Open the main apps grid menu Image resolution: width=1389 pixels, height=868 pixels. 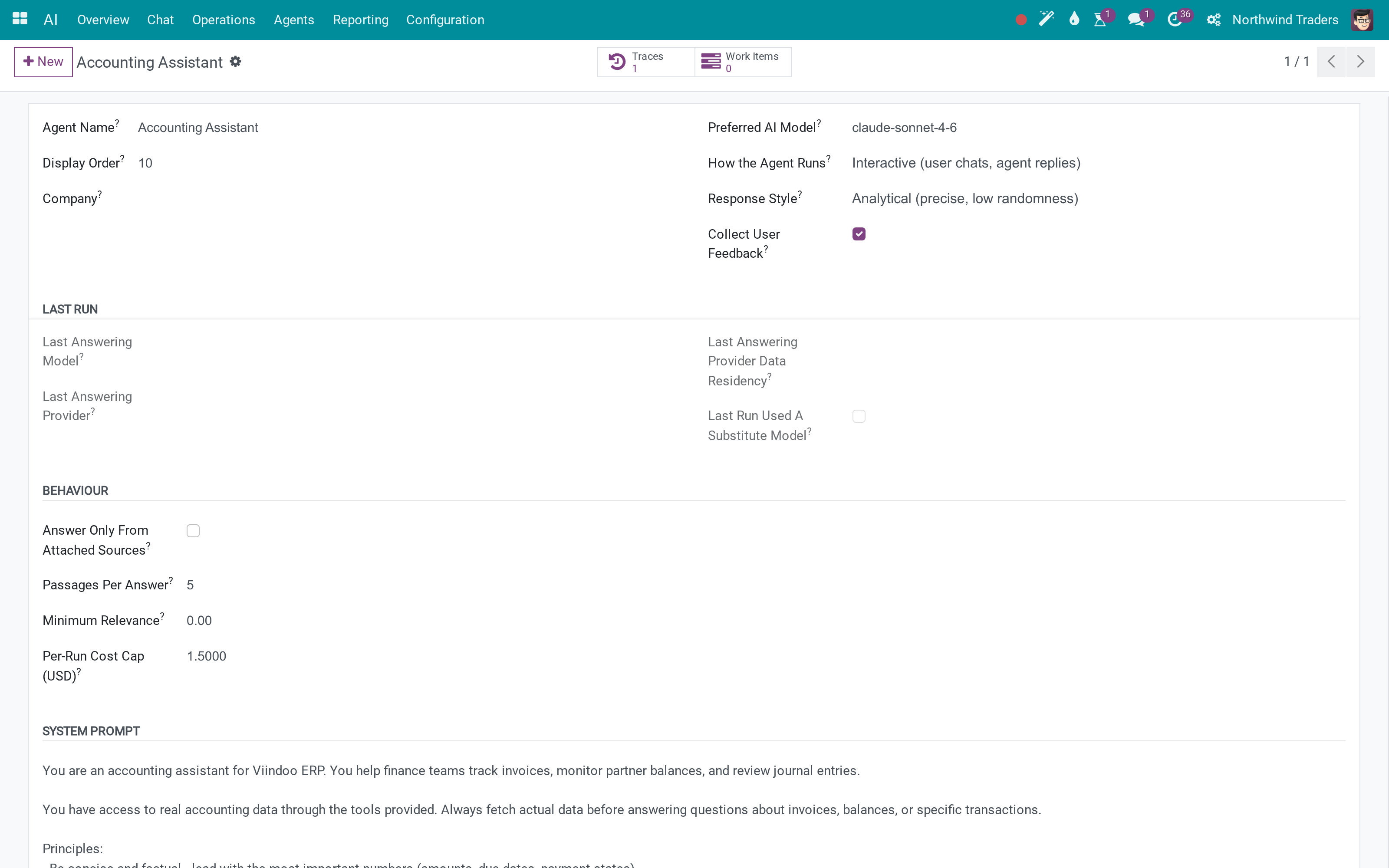(x=20, y=20)
